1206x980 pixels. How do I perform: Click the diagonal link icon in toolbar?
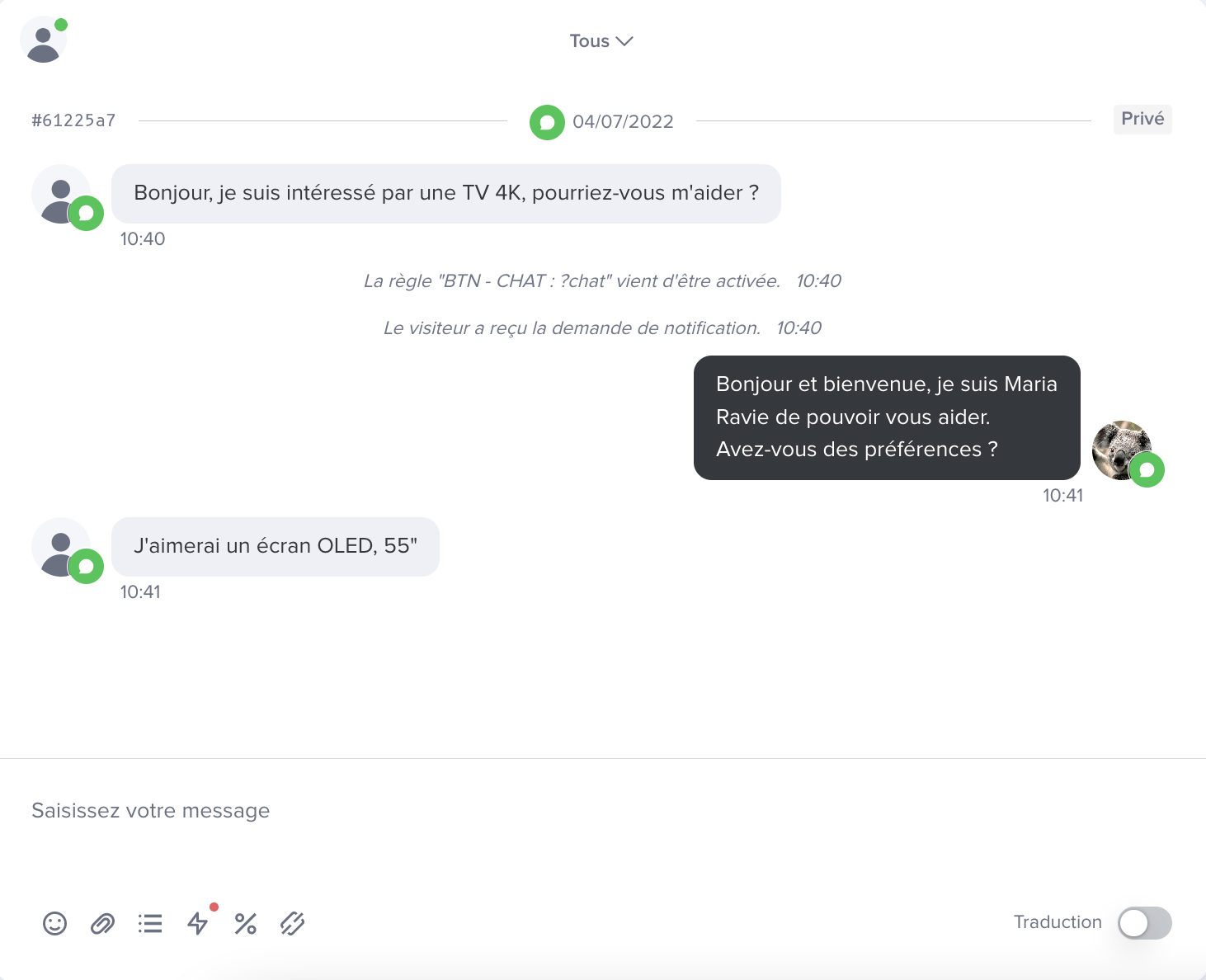pos(293,923)
